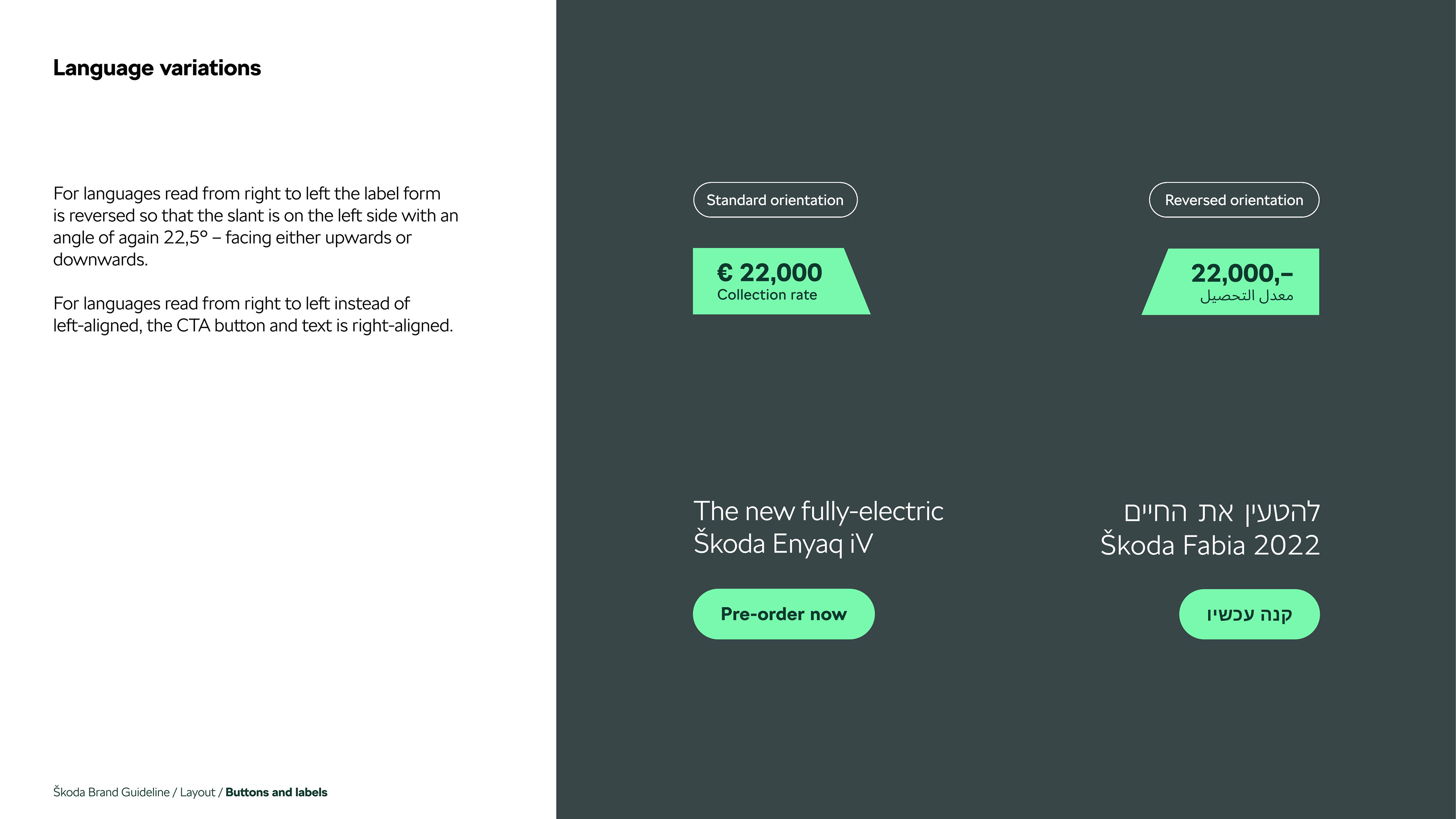The height and width of the screenshot is (819, 1456).
Task: Click the text 'The new fully-electric'
Action: tap(819, 511)
